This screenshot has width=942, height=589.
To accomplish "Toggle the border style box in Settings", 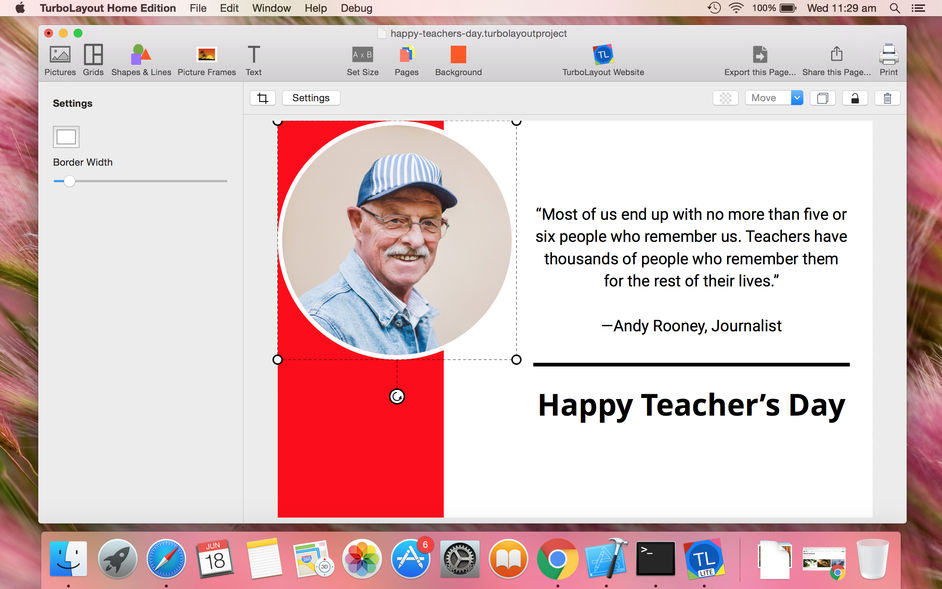I will pyautogui.click(x=66, y=137).
